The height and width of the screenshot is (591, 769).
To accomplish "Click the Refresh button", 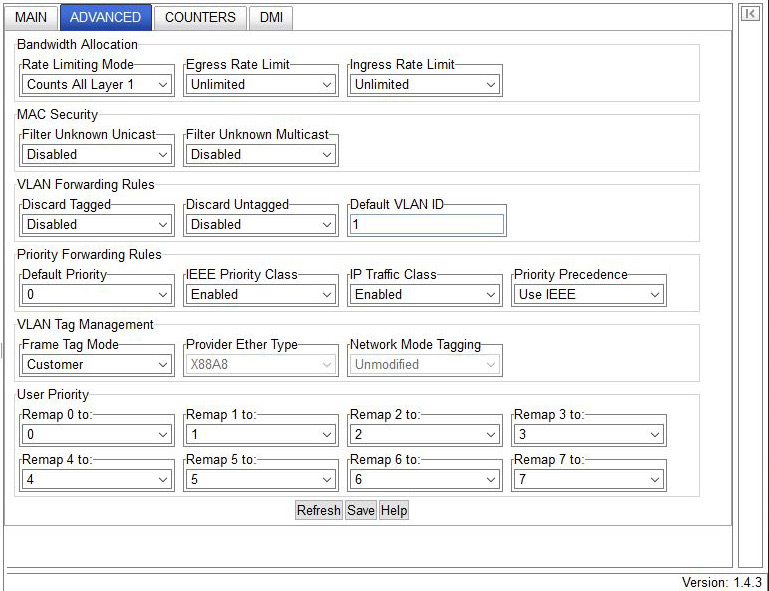I will pyautogui.click(x=319, y=510).
